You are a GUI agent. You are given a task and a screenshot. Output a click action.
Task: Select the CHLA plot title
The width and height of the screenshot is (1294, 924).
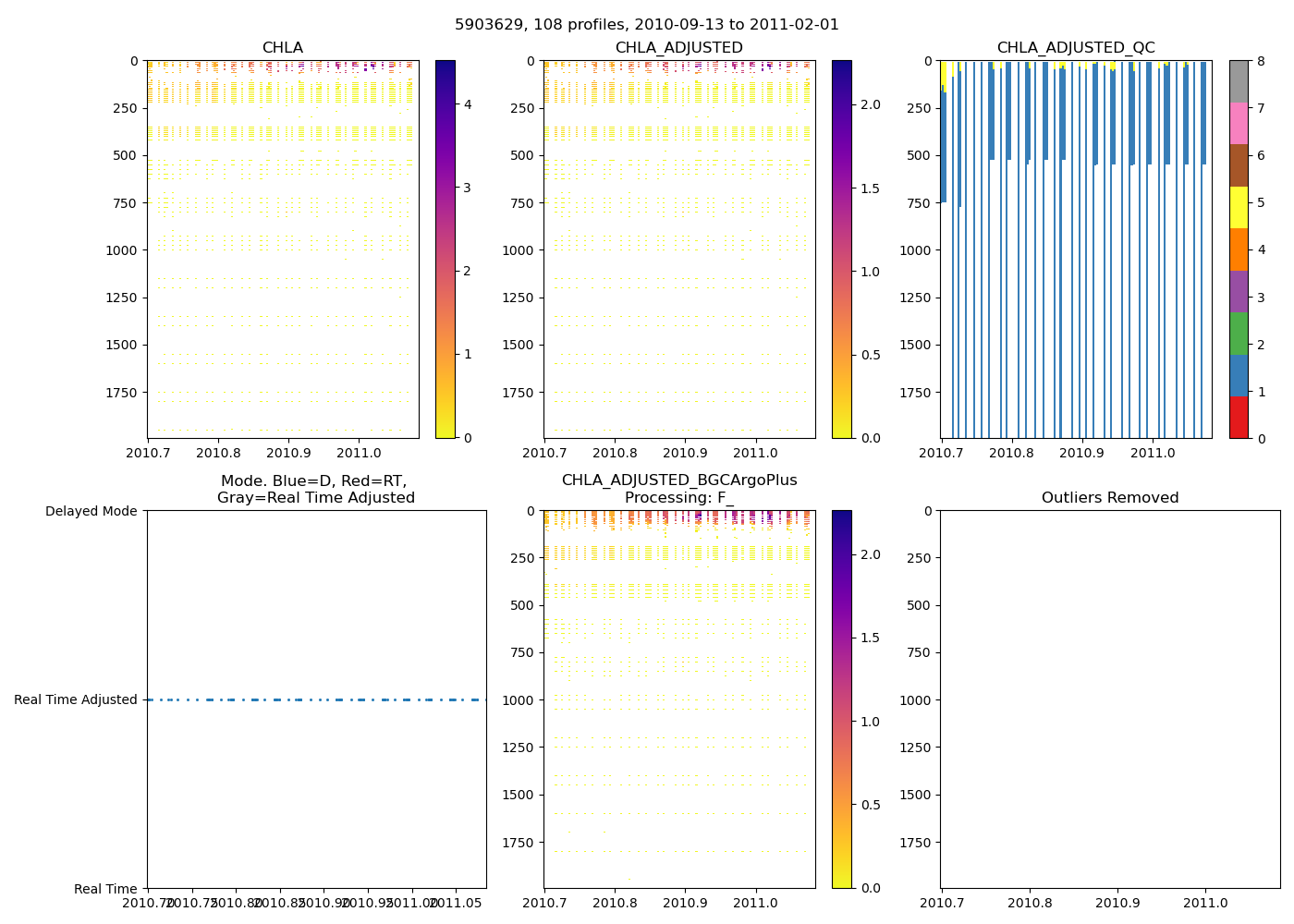tap(282, 48)
